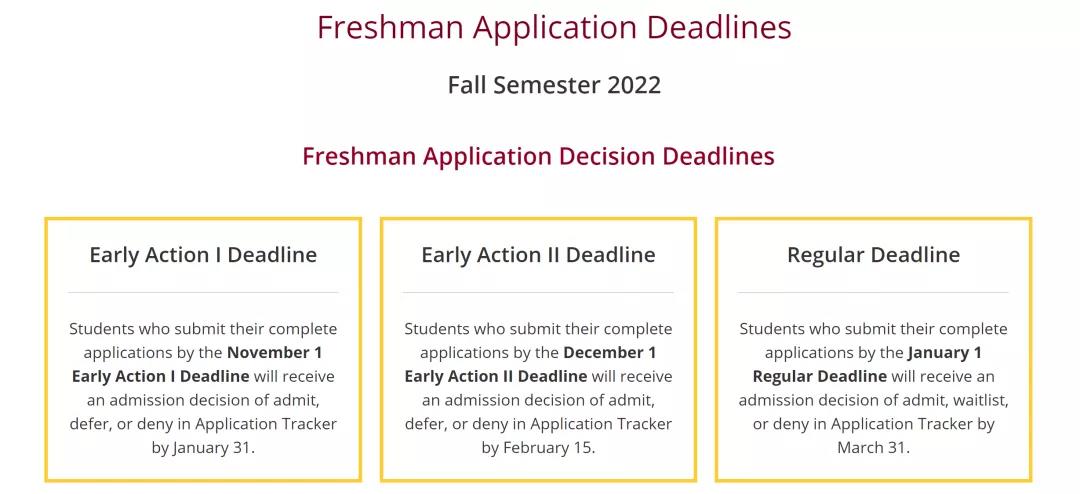Screen dimensions: 1080x494
Task: Click the Fall Semester 2022 subtitle
Action: 554,85
